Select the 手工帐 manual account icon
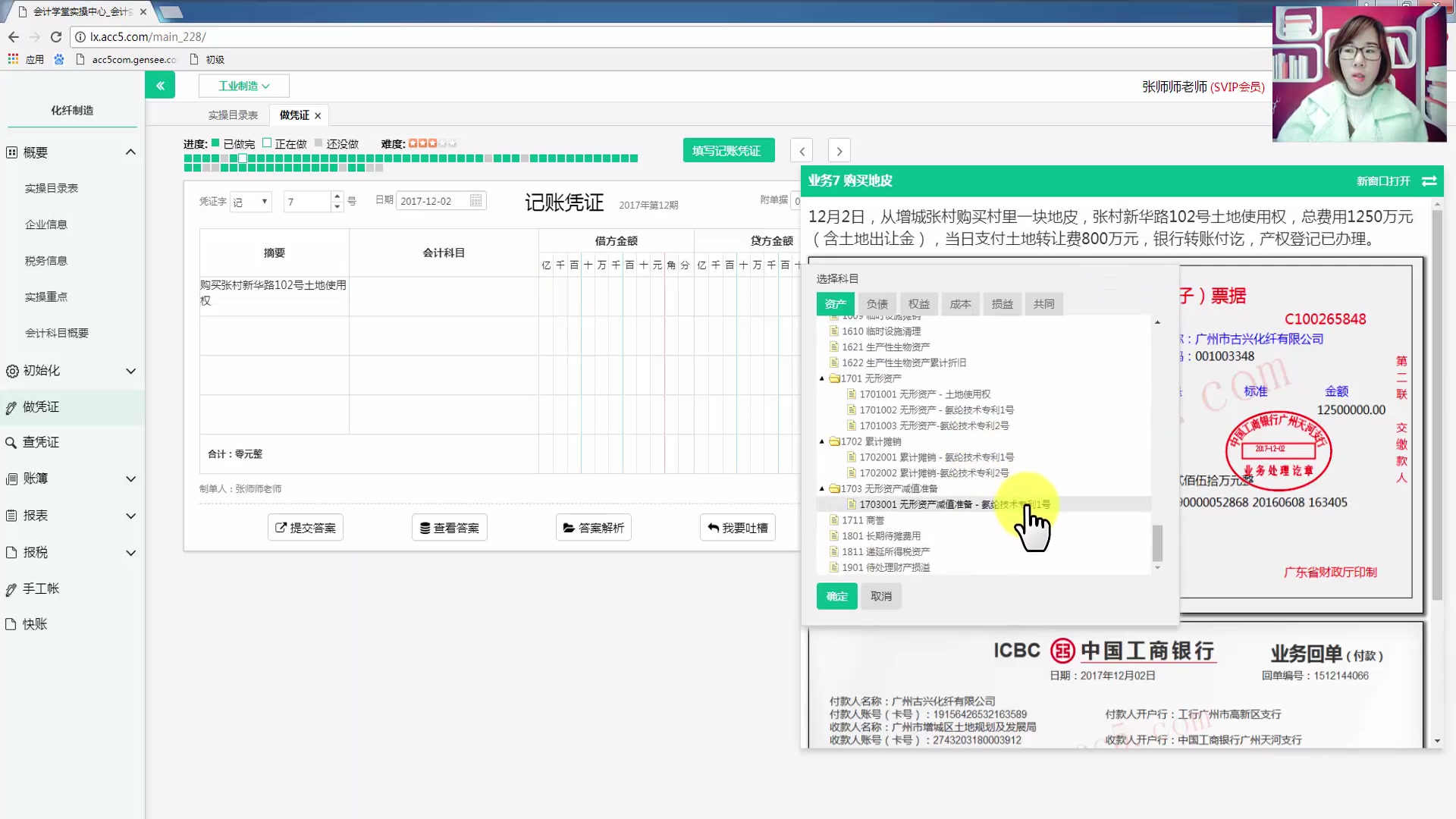Screen dimensions: 1456x819 12,588
